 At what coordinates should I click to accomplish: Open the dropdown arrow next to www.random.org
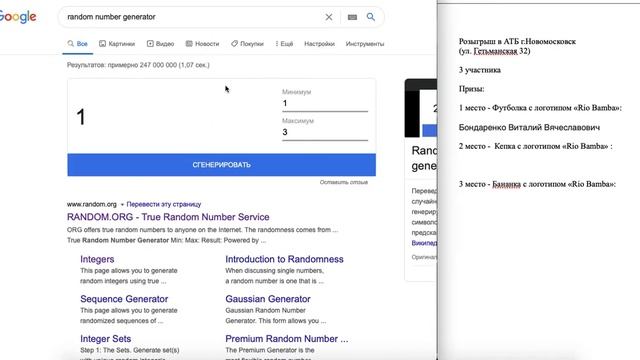(122, 204)
